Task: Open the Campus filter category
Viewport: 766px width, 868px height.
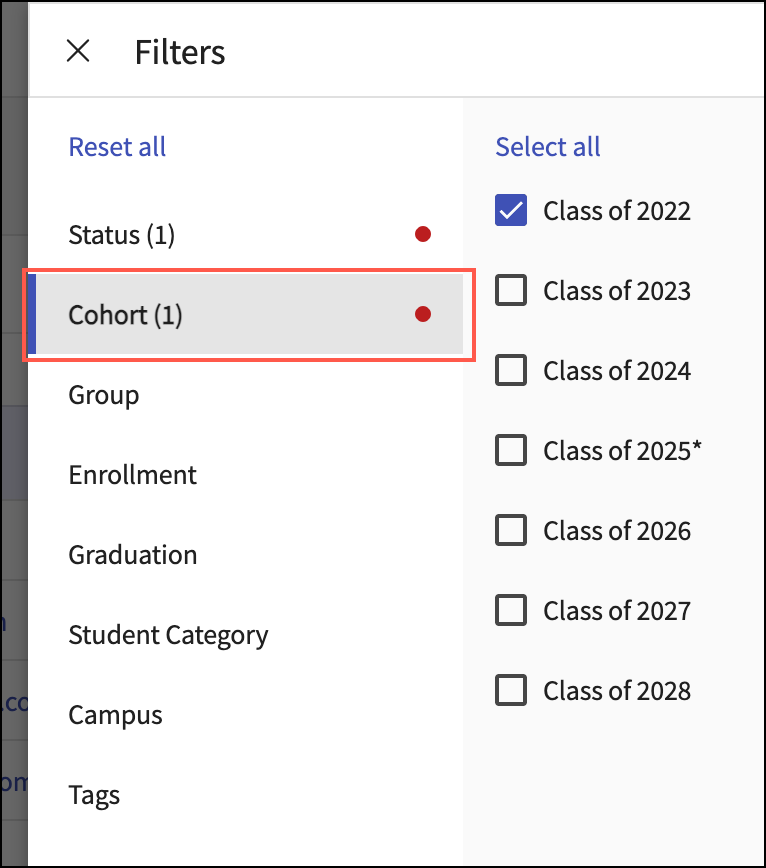Action: point(115,715)
